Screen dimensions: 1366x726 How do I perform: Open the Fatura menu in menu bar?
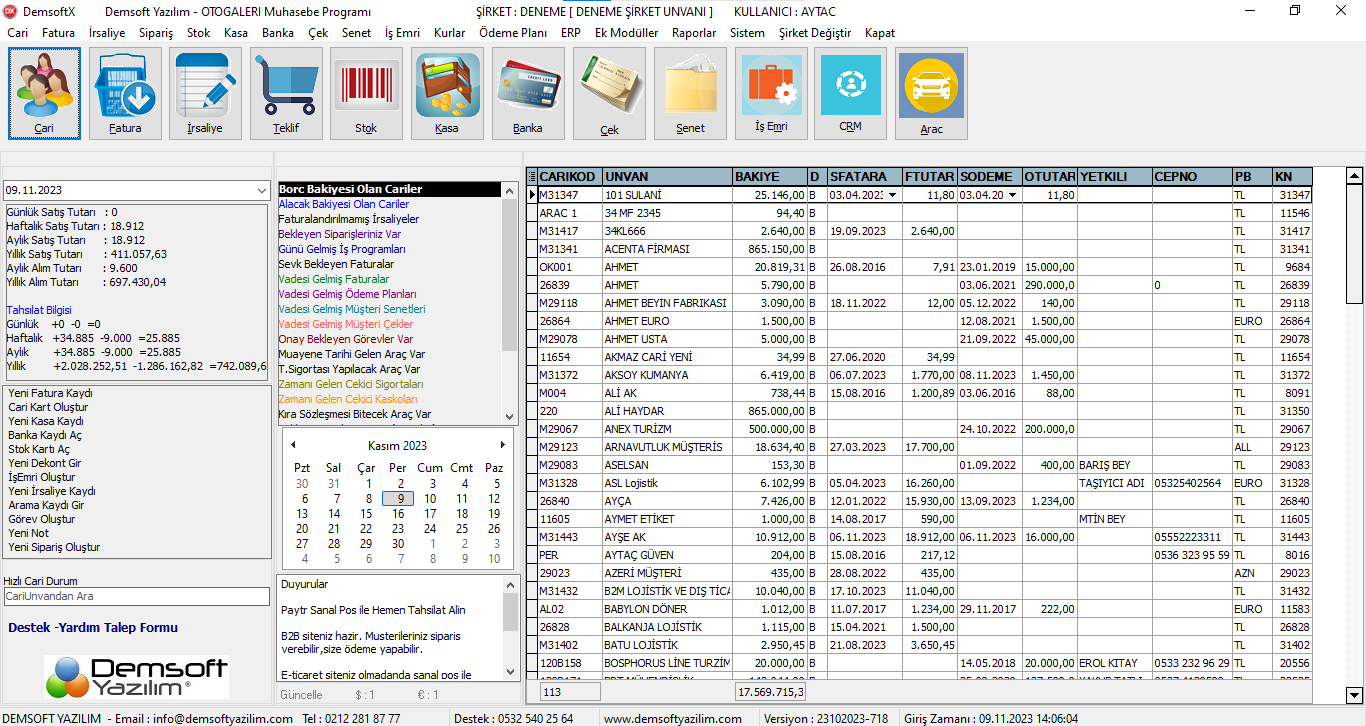tap(58, 33)
